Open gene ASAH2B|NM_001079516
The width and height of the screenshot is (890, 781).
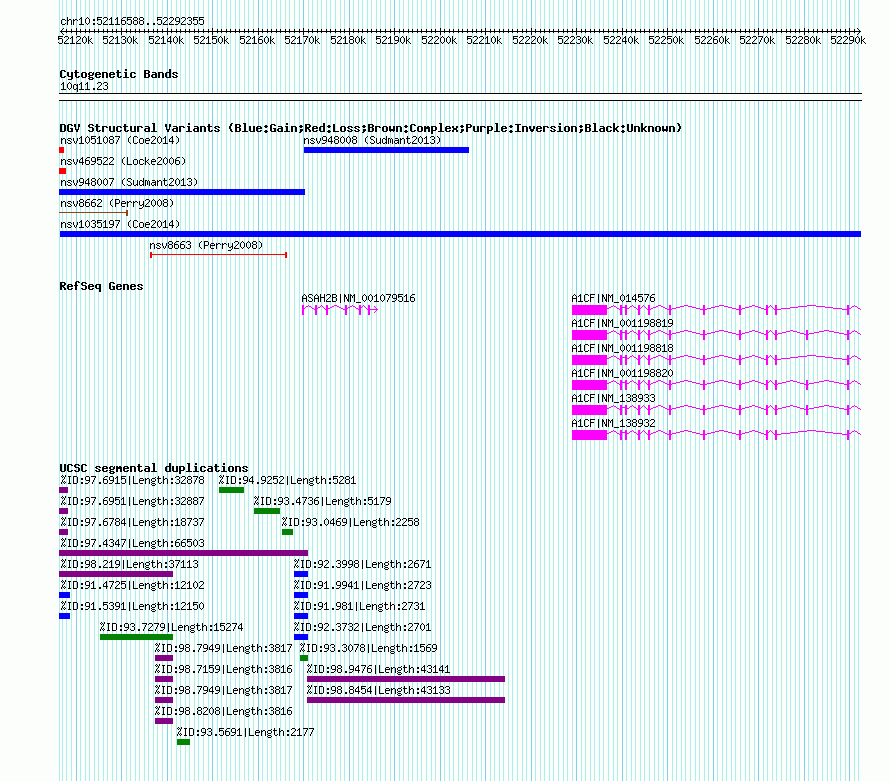[x=358, y=298]
